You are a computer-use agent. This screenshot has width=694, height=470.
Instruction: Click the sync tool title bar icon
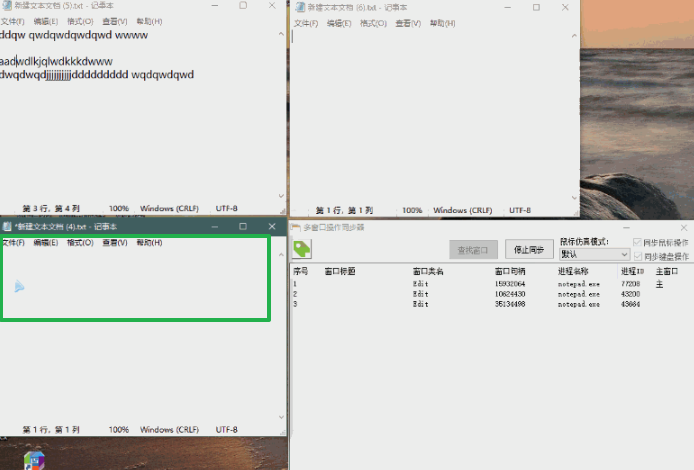click(x=296, y=227)
